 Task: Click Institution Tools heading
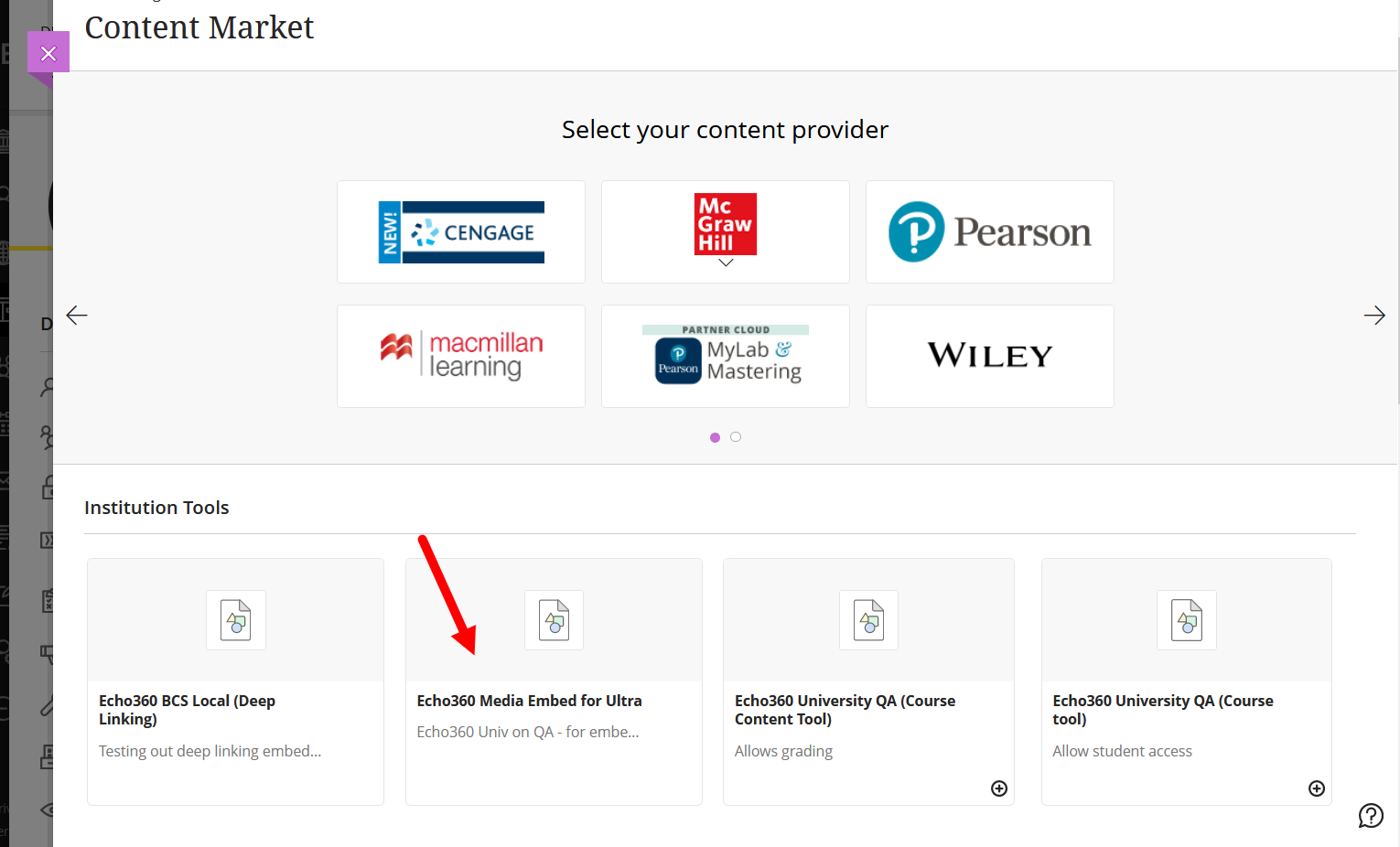pos(156,508)
